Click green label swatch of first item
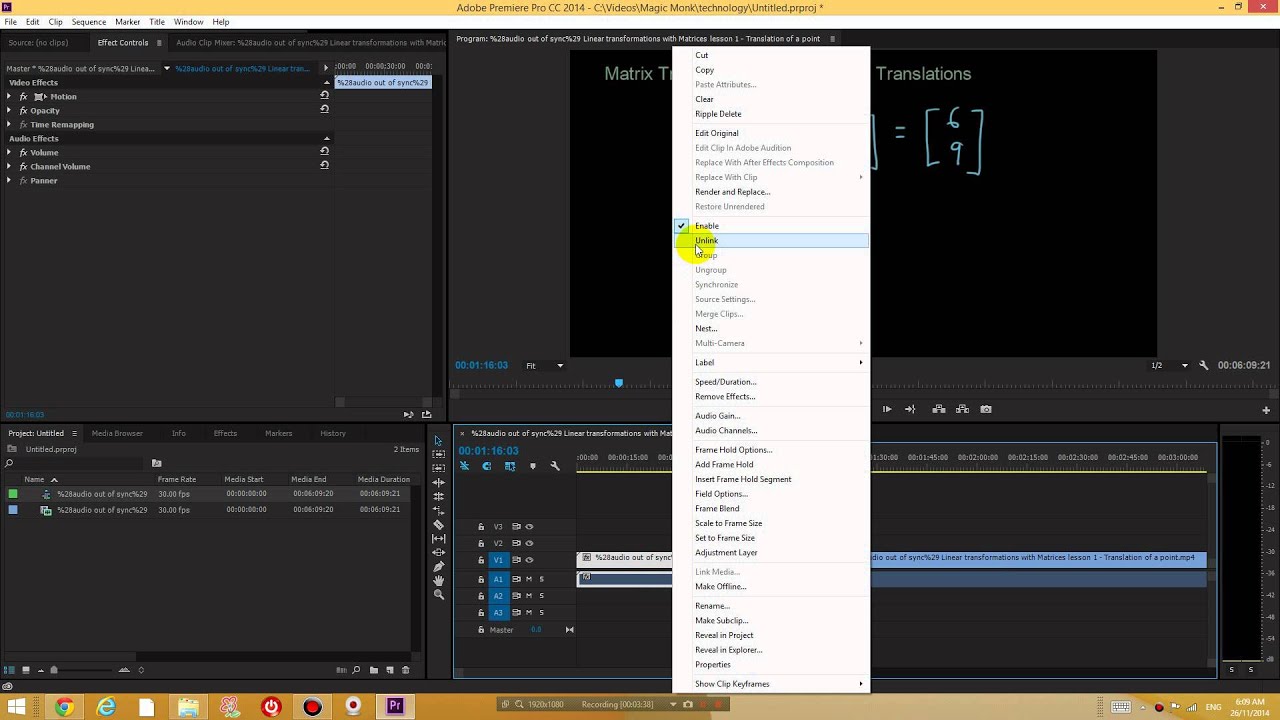The image size is (1280, 720). tap(13, 494)
